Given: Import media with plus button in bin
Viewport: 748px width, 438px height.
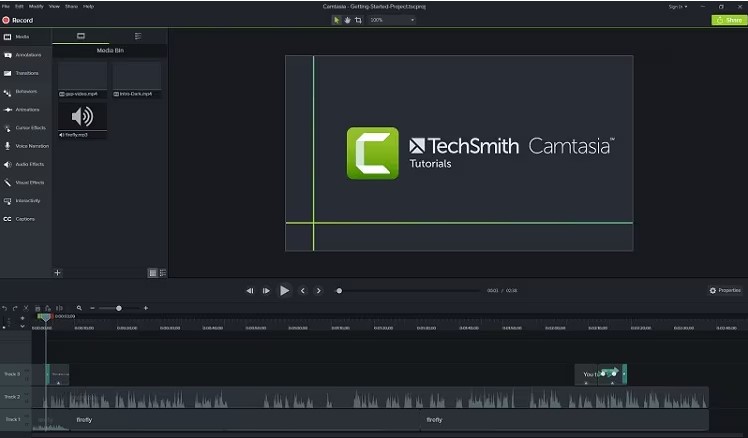Looking at the screenshot, I should point(57,273).
